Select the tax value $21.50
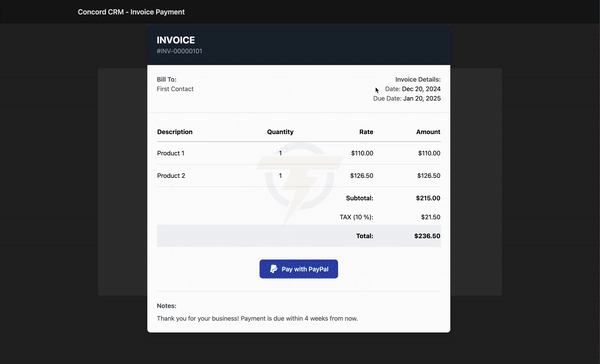Screen dimensions: 600x364 pyautogui.click(x=430, y=217)
